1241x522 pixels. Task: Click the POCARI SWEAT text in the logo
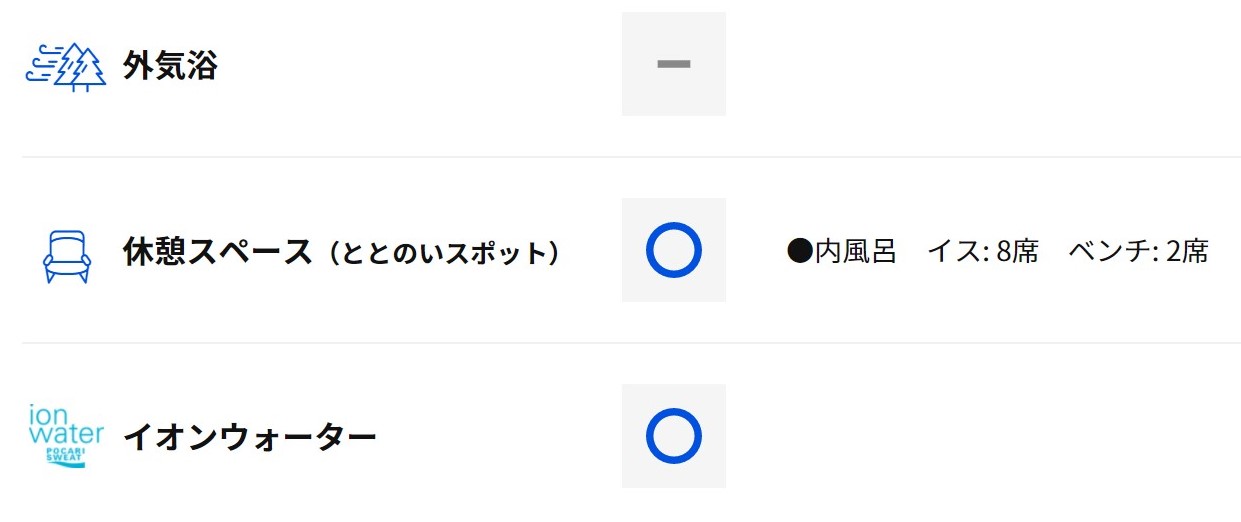click(x=67, y=455)
